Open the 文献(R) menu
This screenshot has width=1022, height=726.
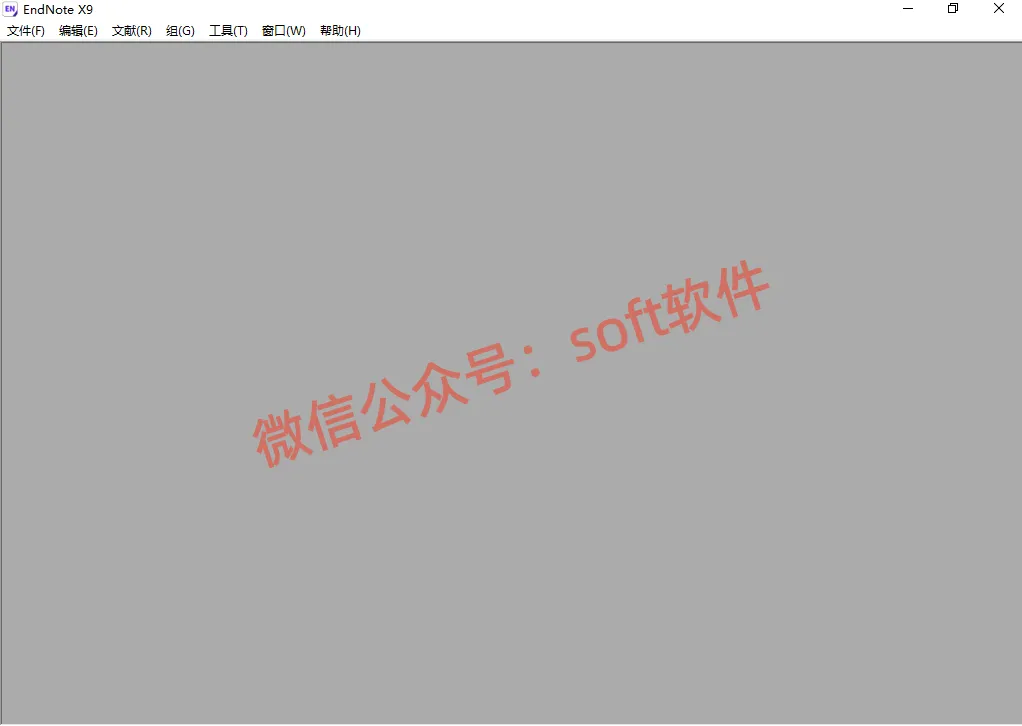pos(132,31)
